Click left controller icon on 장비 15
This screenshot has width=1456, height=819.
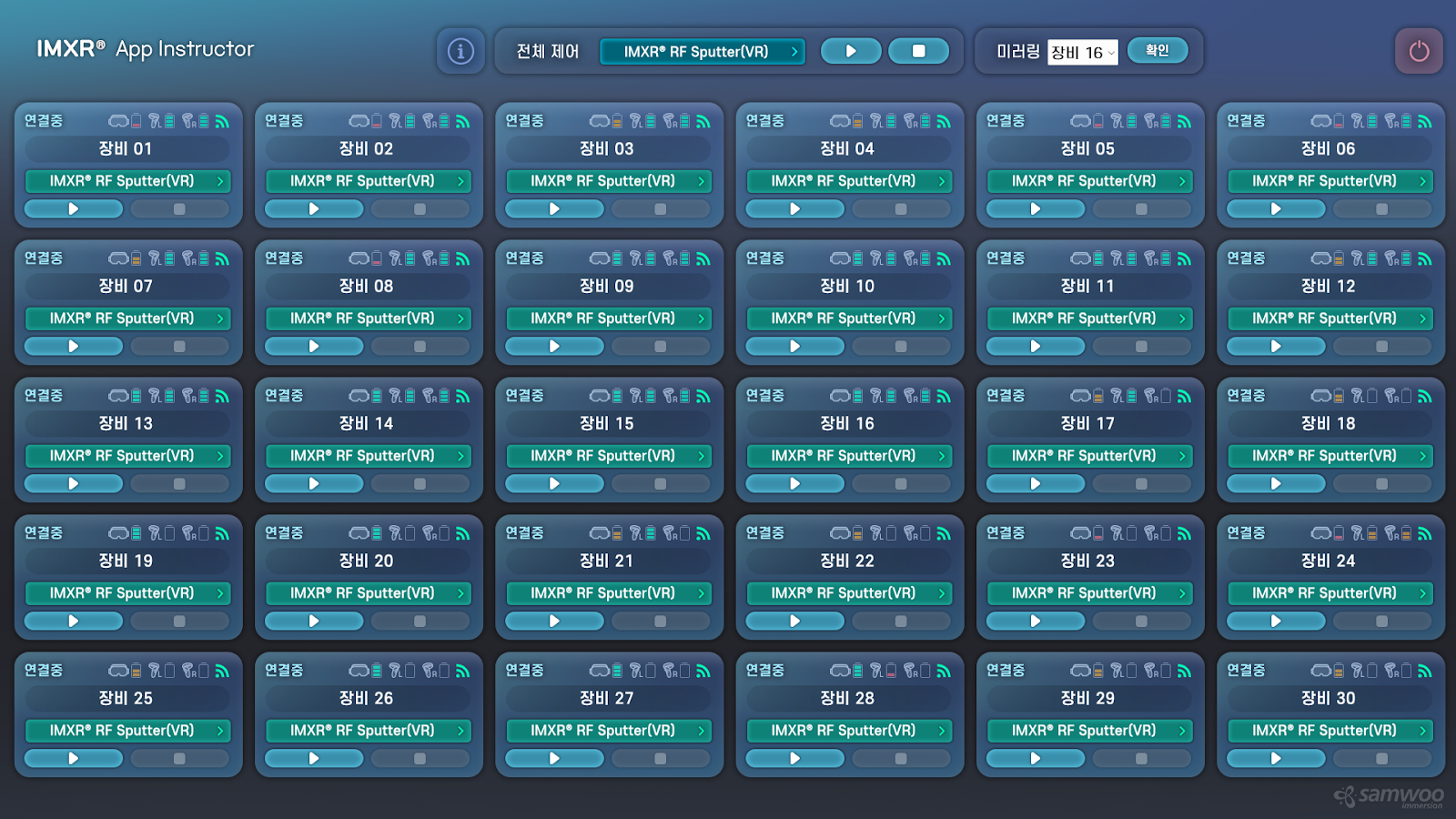click(637, 396)
